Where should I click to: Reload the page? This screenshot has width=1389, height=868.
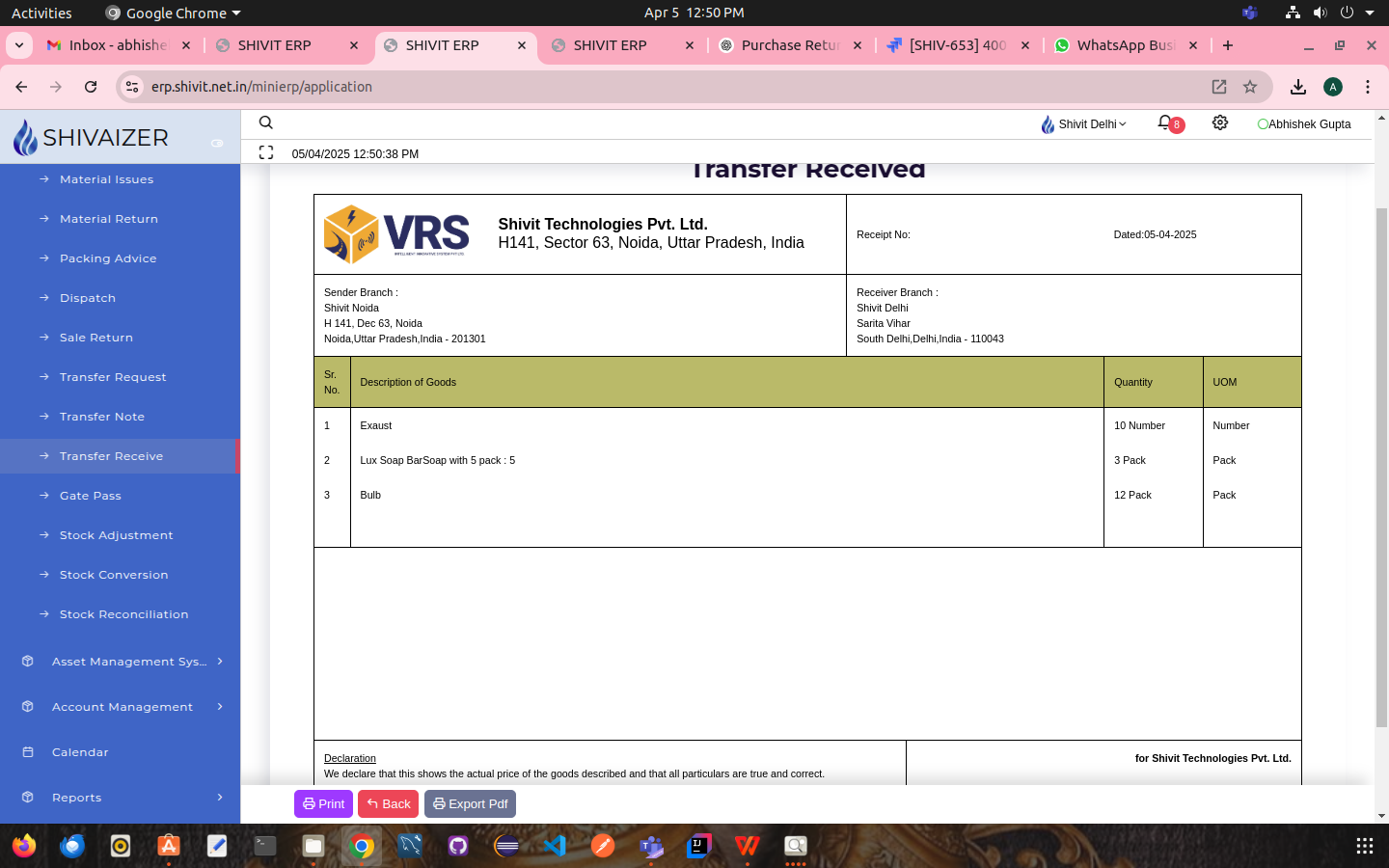(91, 87)
